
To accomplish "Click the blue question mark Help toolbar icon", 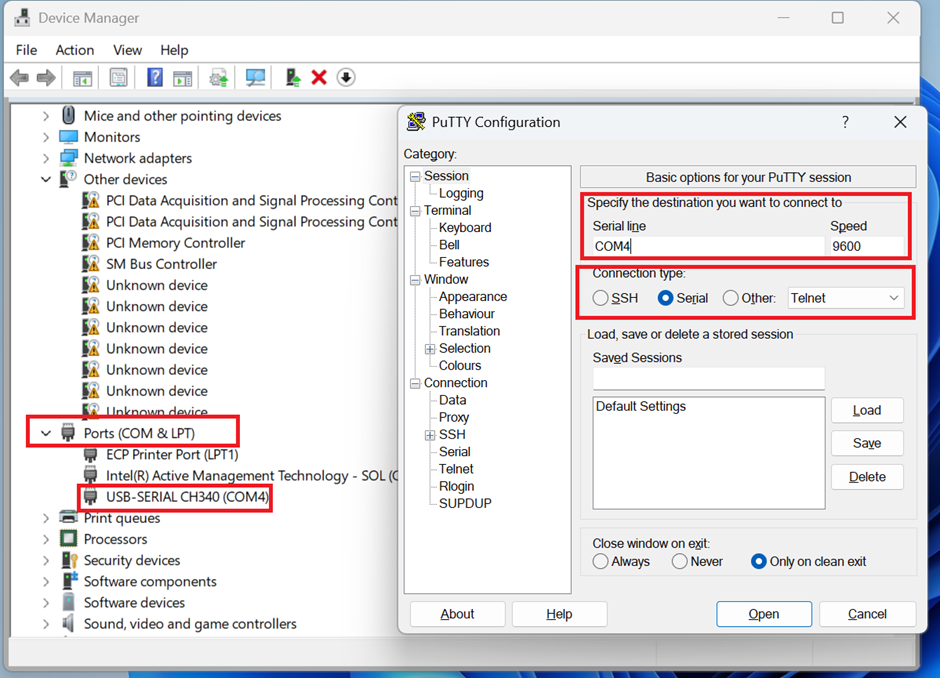I will pyautogui.click(x=155, y=77).
